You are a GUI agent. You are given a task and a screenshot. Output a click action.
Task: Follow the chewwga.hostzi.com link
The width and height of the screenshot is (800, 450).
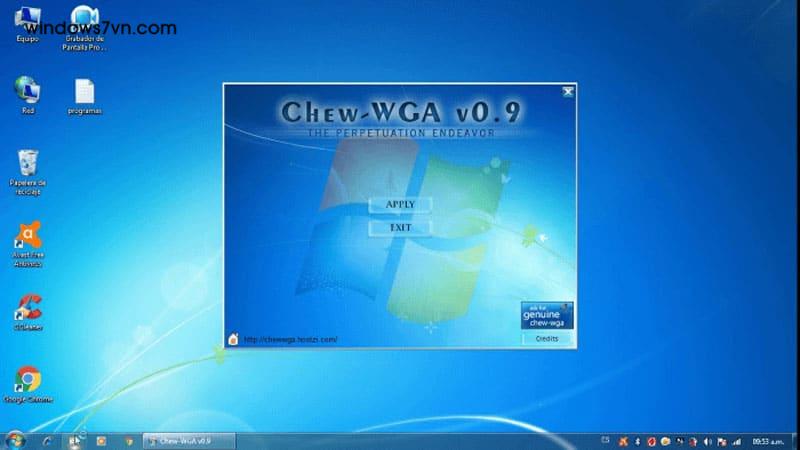289,339
